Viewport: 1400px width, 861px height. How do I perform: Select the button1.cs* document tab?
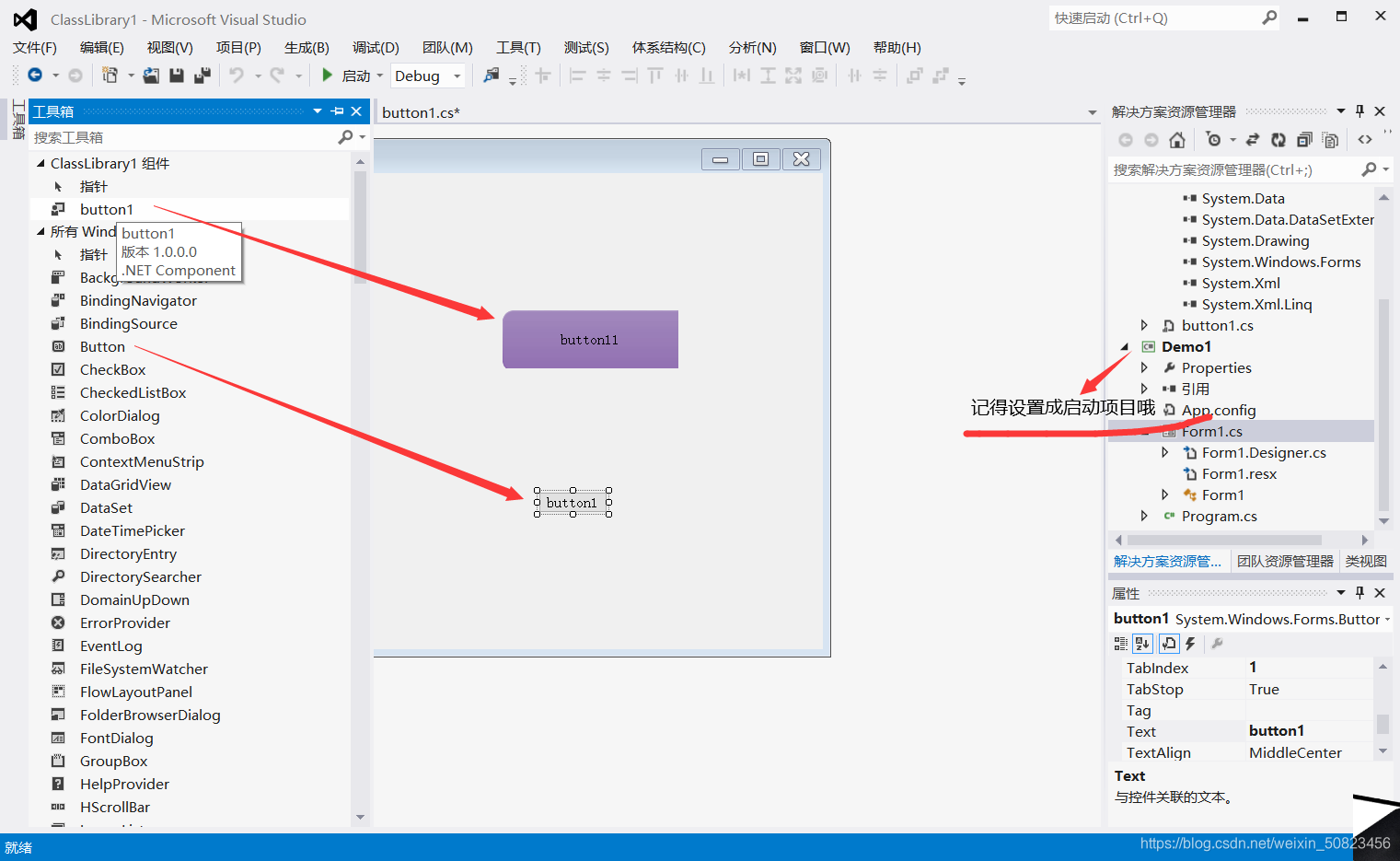coord(421,112)
